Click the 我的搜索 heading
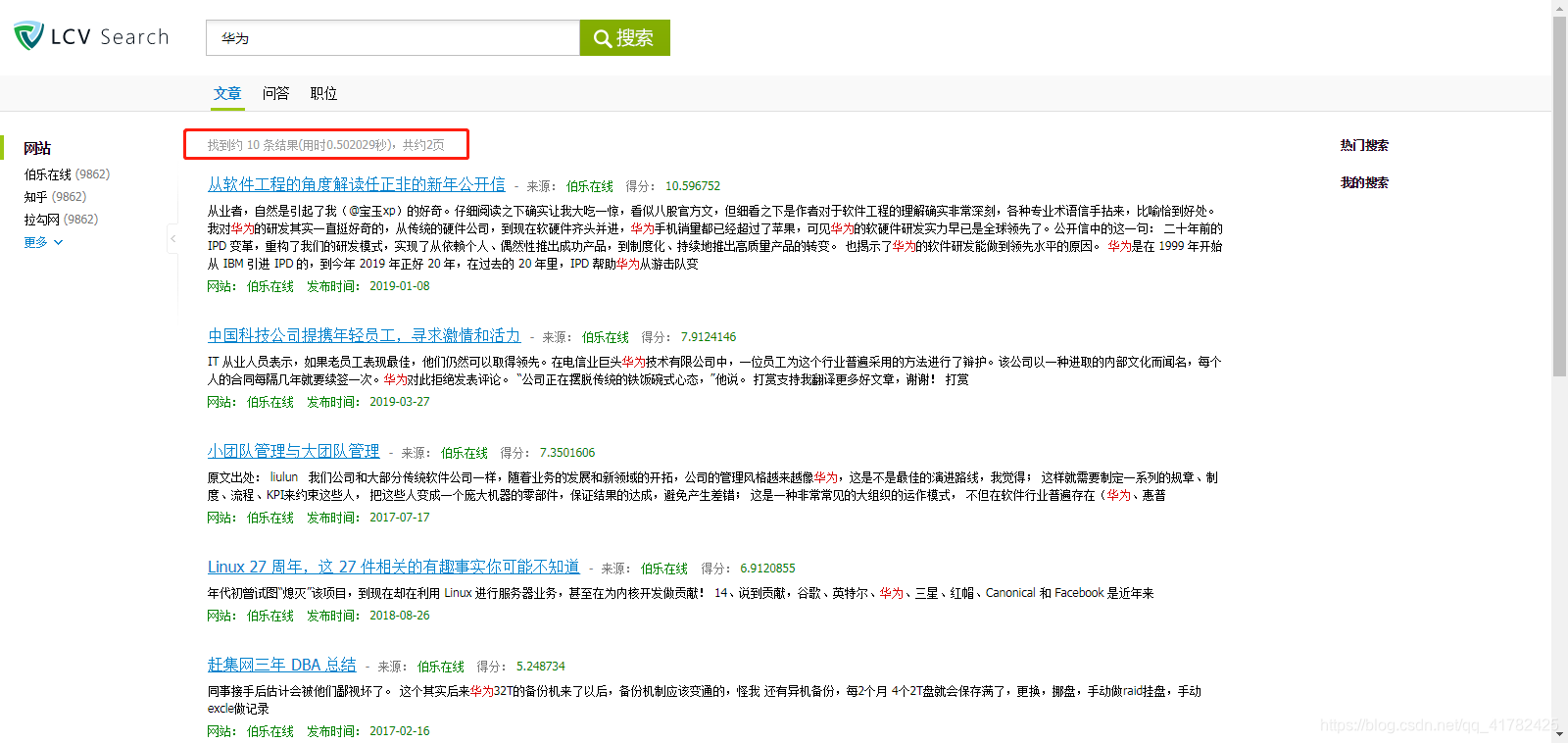 tap(1364, 182)
